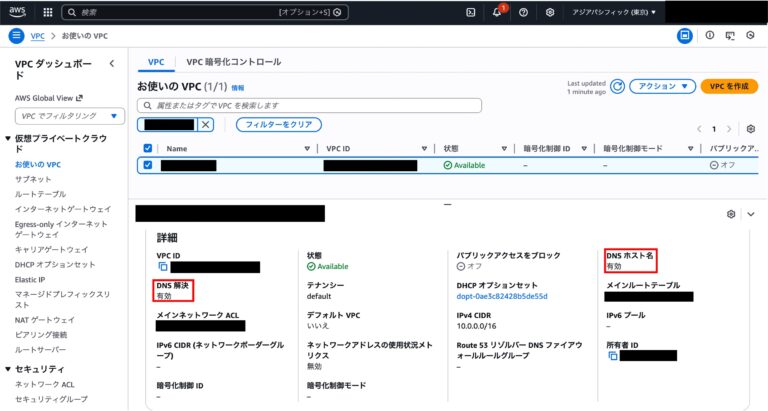Open table preferences gear icon

click(751, 129)
